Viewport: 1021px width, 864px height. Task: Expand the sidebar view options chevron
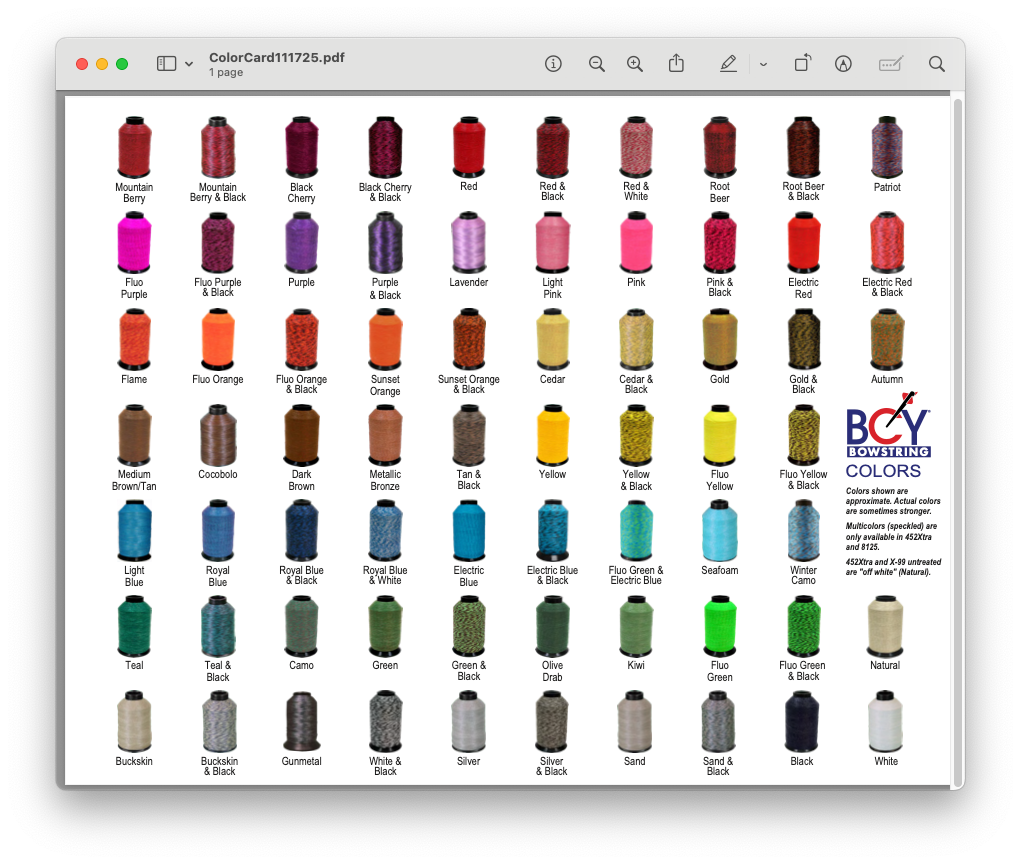coord(189,64)
